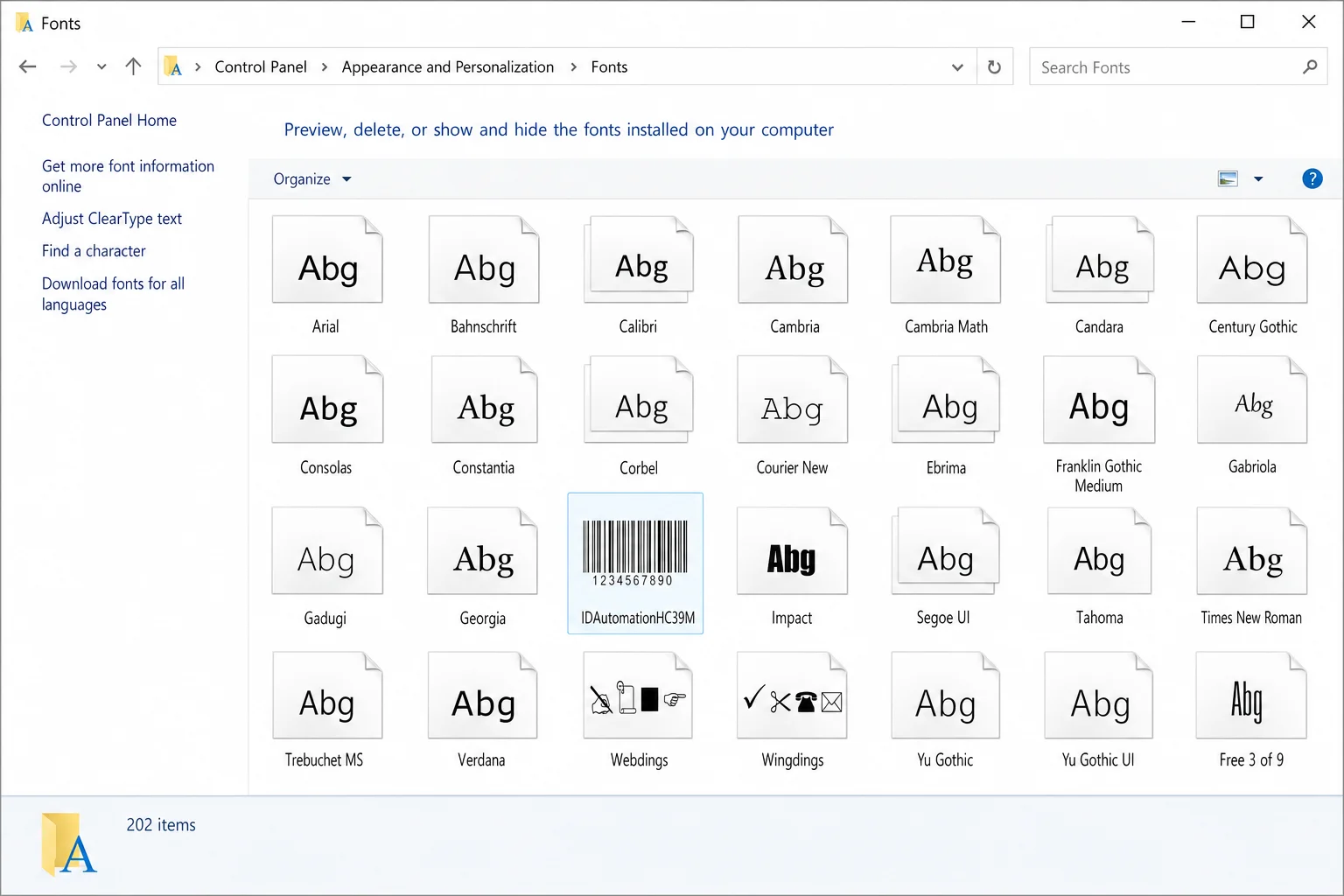Select the Courier New font icon
Viewport: 1344px width, 896px height.
(793, 400)
